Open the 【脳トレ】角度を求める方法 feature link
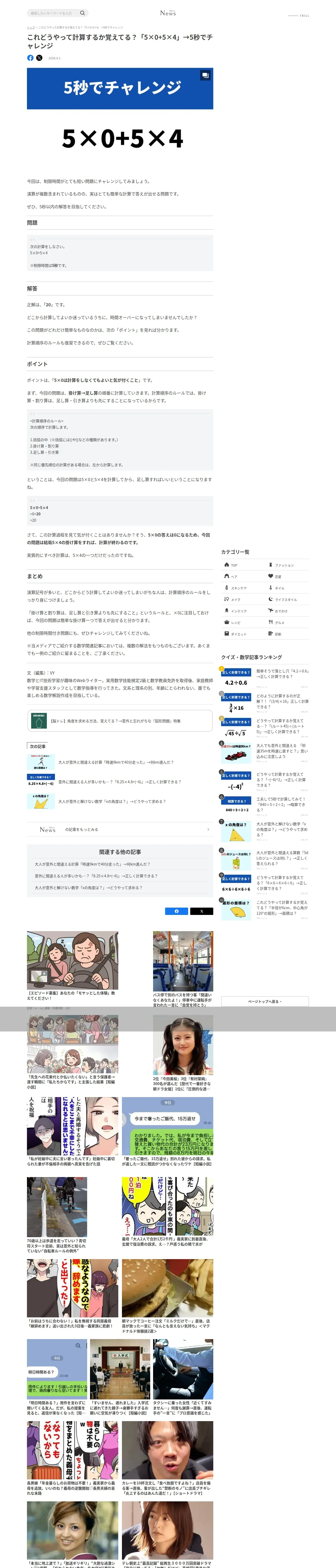The image size is (336, 1568). coord(120,721)
